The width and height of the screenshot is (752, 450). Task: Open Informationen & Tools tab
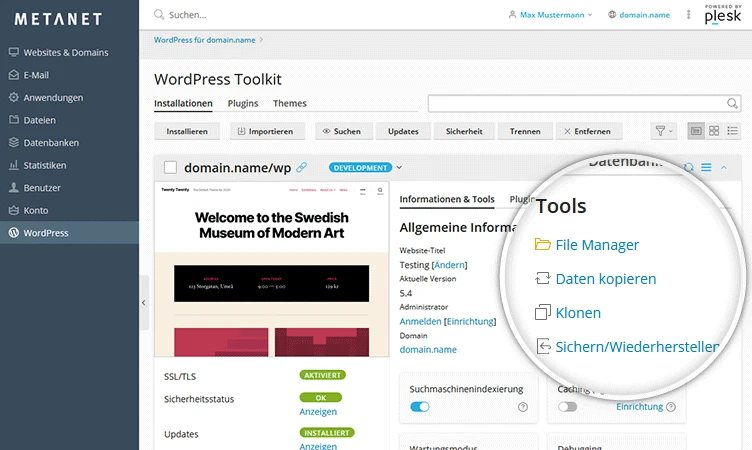click(447, 199)
